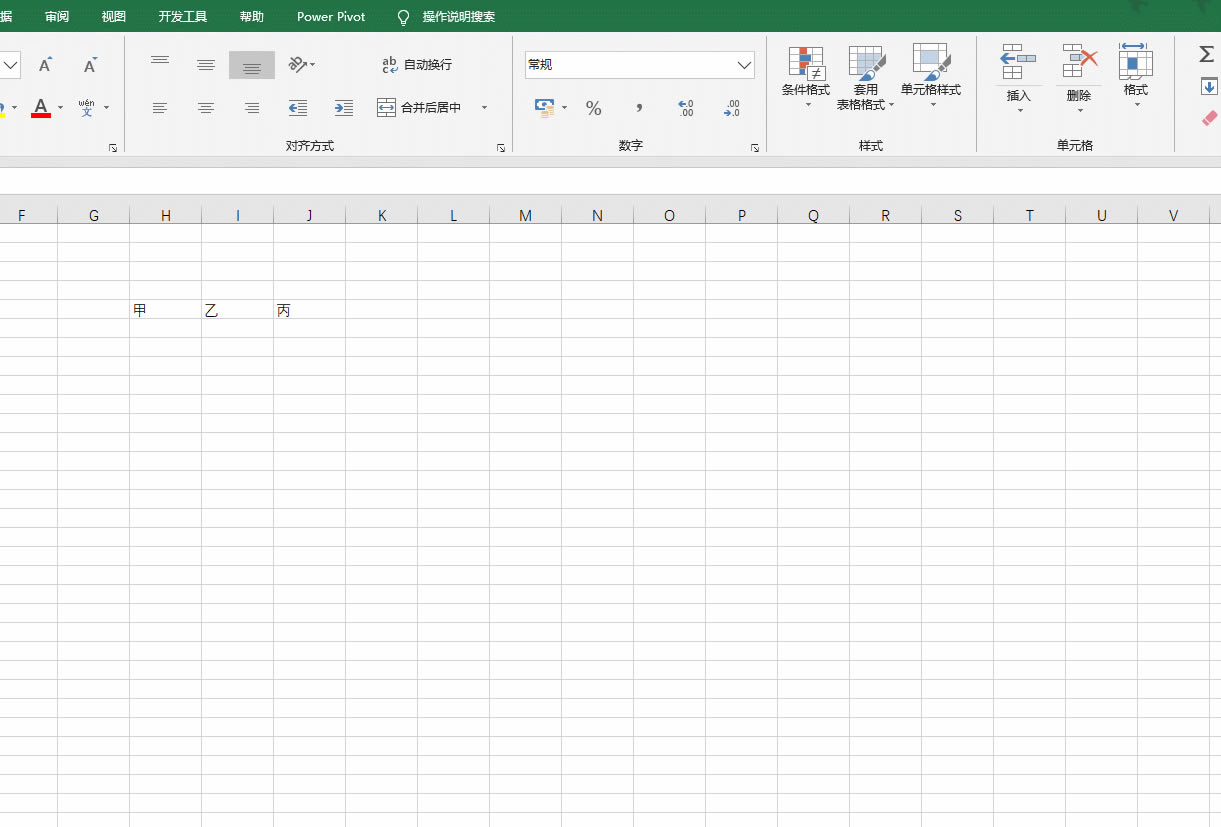Open the phonetic guide dropdown arrow
The height and width of the screenshot is (827, 1221).
coord(106,107)
